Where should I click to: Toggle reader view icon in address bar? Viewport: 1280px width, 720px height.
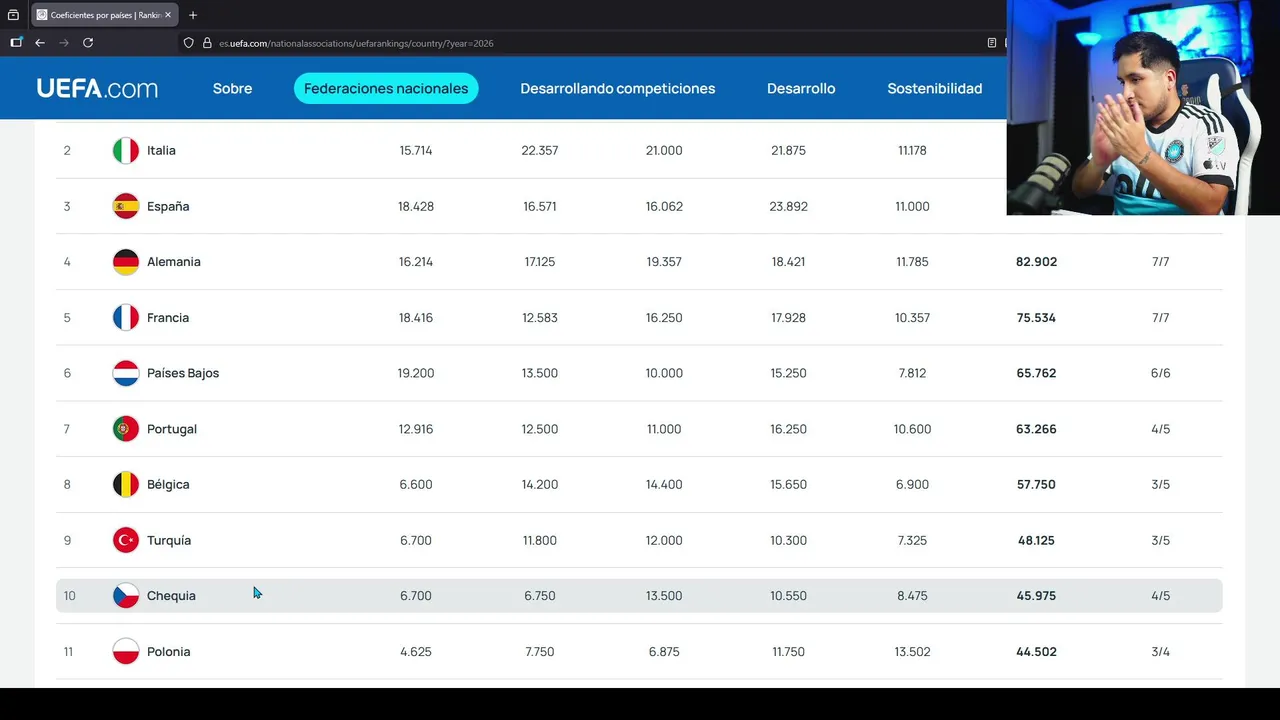[x=992, y=43]
